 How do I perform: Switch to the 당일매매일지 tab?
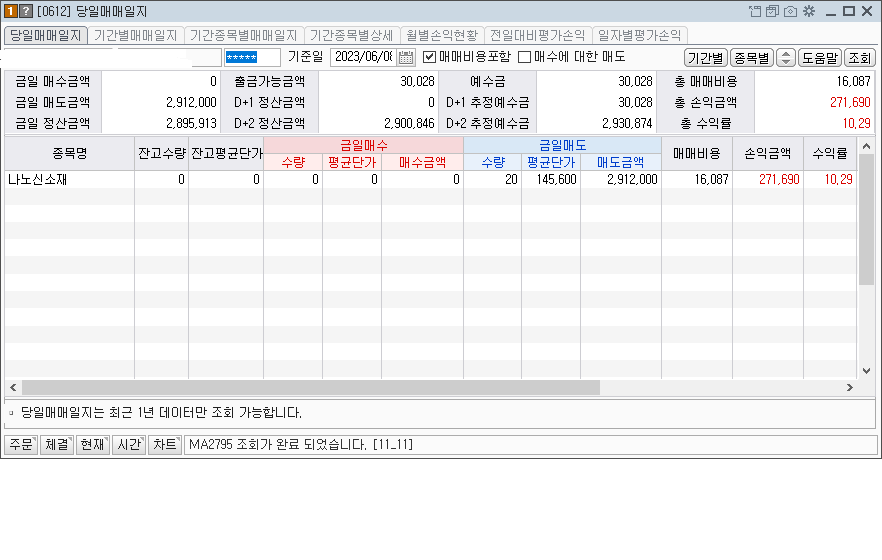point(46,35)
